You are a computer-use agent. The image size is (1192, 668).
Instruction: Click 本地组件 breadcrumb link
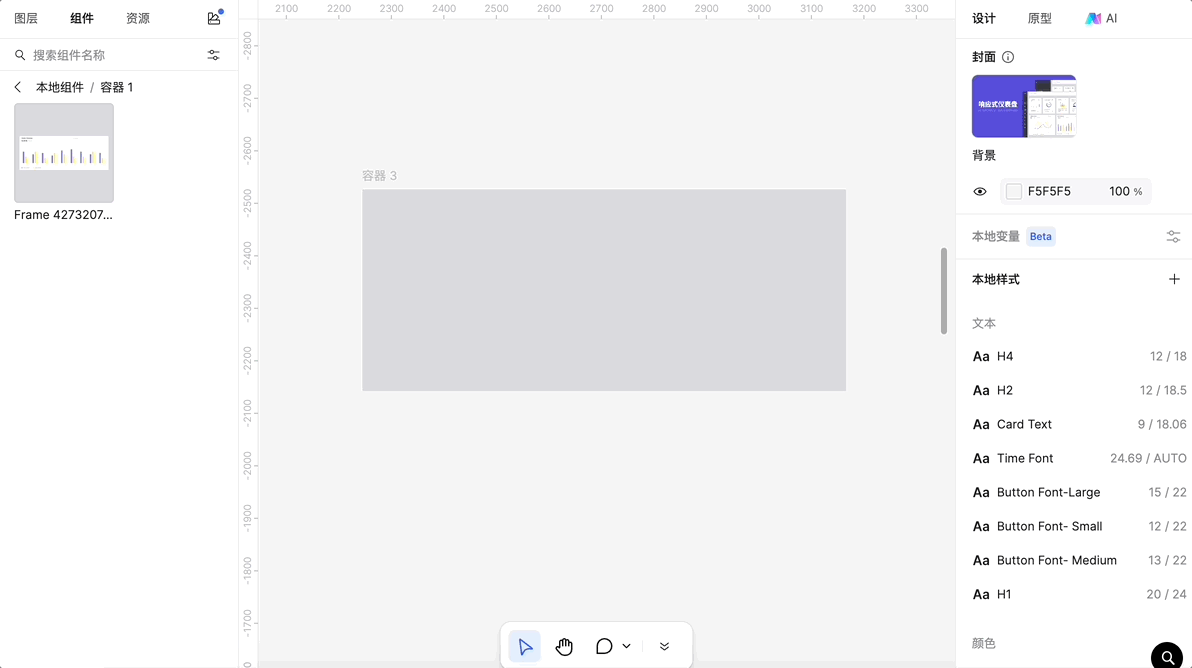60,87
